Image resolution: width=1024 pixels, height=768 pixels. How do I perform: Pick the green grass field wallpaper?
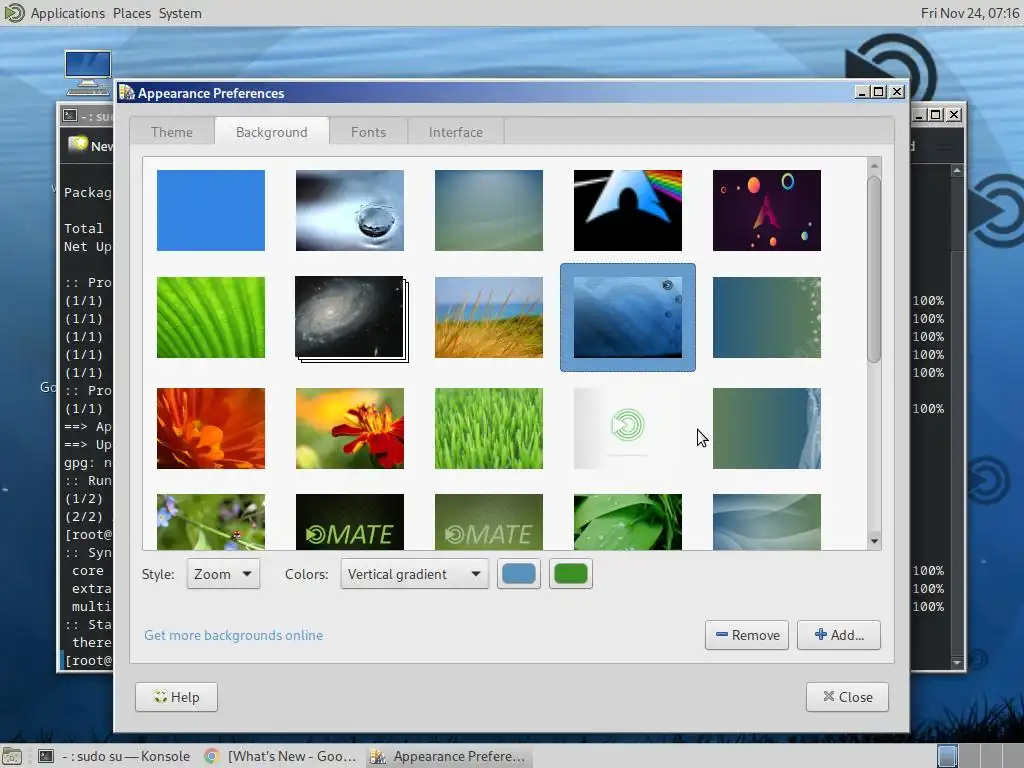(x=488, y=428)
